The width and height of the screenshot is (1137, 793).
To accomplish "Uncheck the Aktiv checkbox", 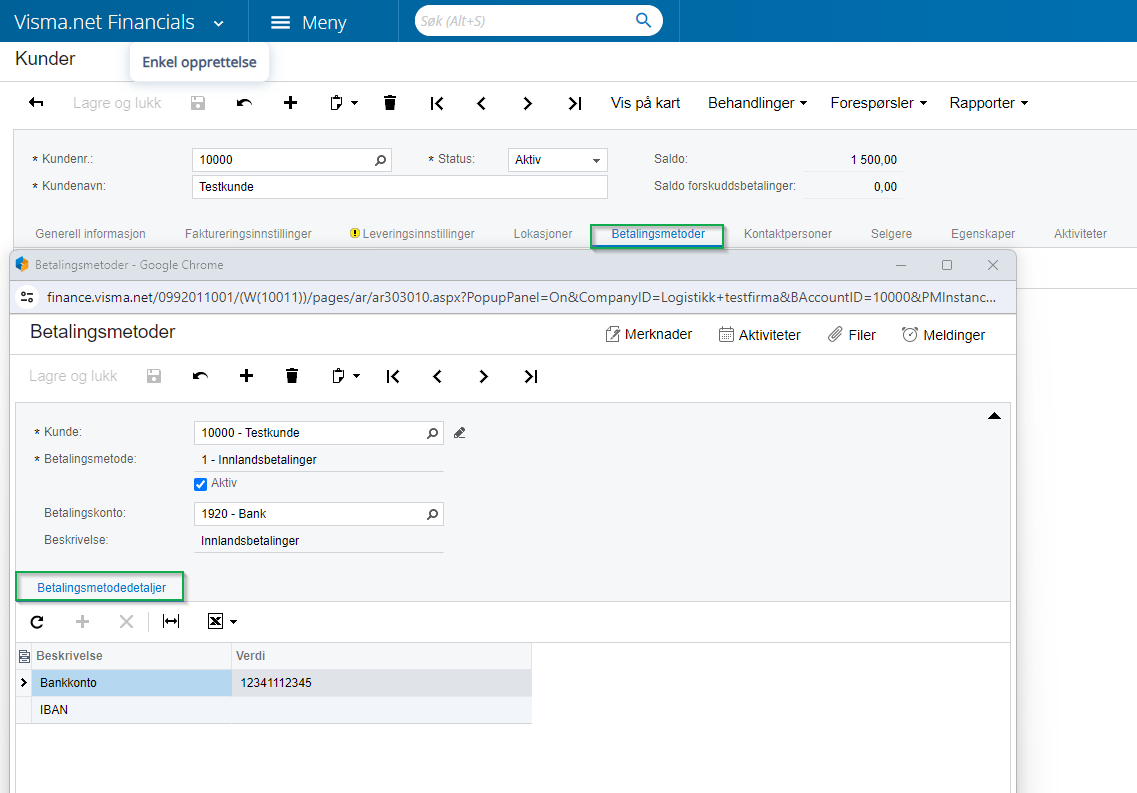I will (x=201, y=484).
